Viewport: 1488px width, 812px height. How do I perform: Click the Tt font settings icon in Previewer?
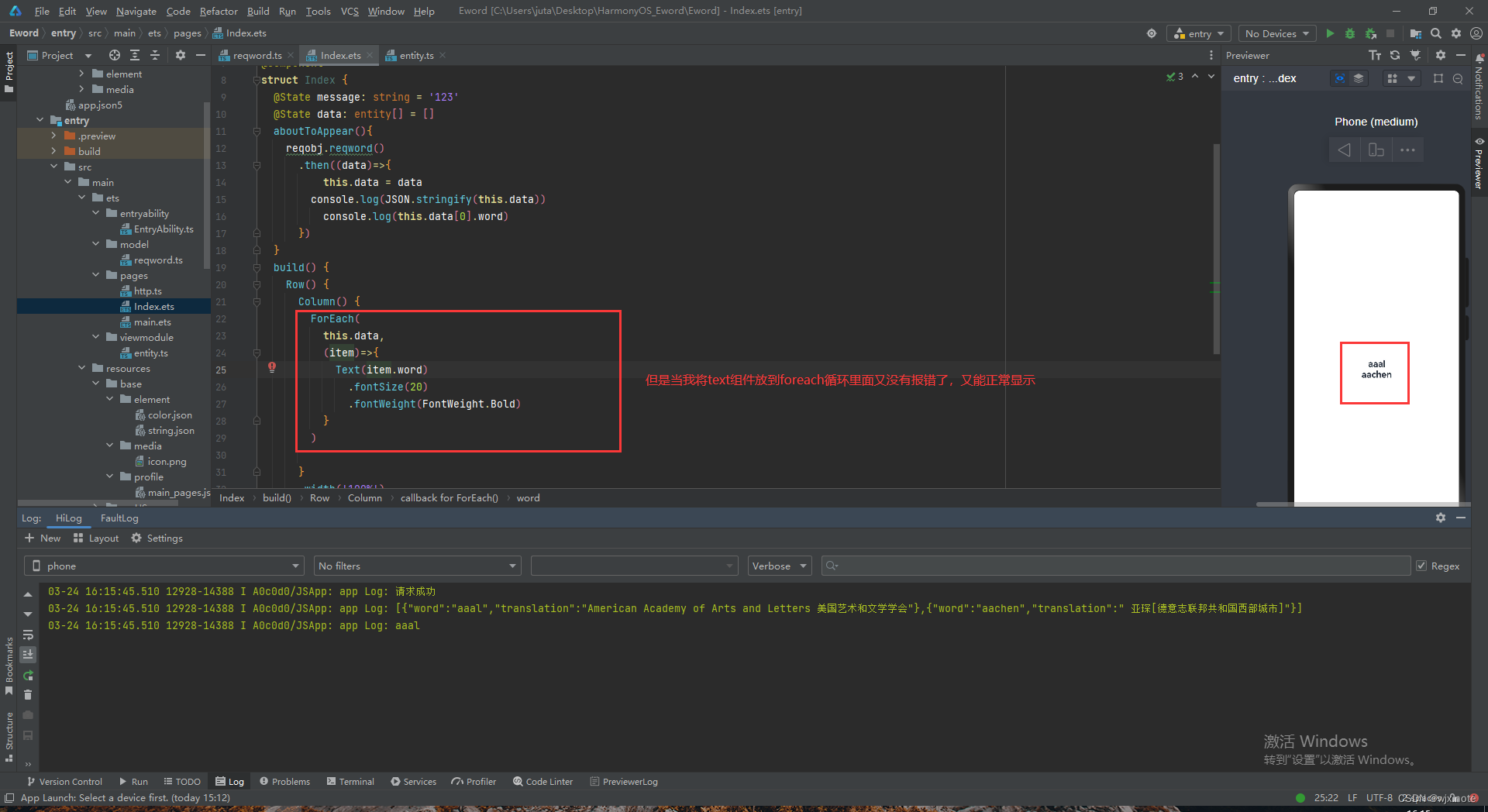pos(1375,55)
